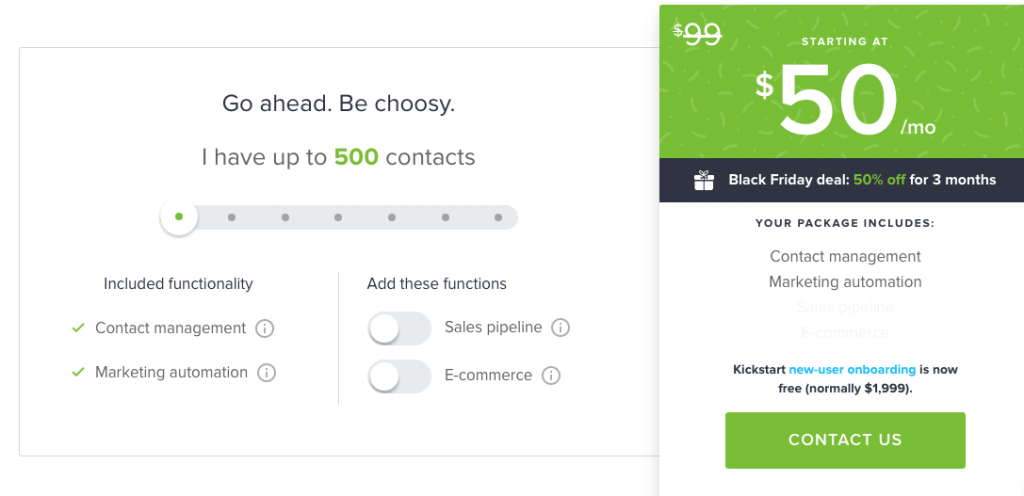Open the E-commerce info icon

pyautogui.click(x=551, y=376)
